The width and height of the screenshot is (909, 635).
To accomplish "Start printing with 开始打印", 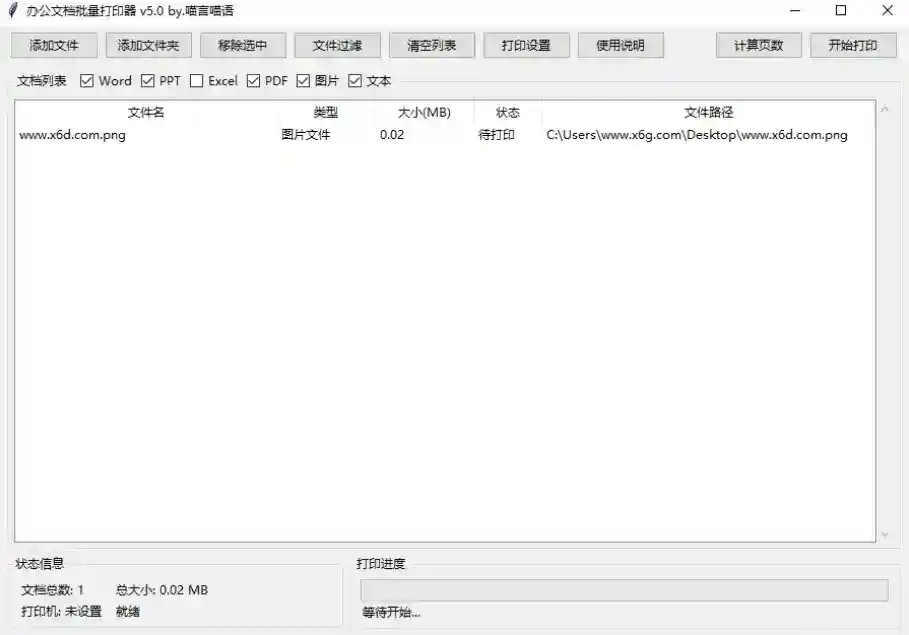I will tap(852, 46).
